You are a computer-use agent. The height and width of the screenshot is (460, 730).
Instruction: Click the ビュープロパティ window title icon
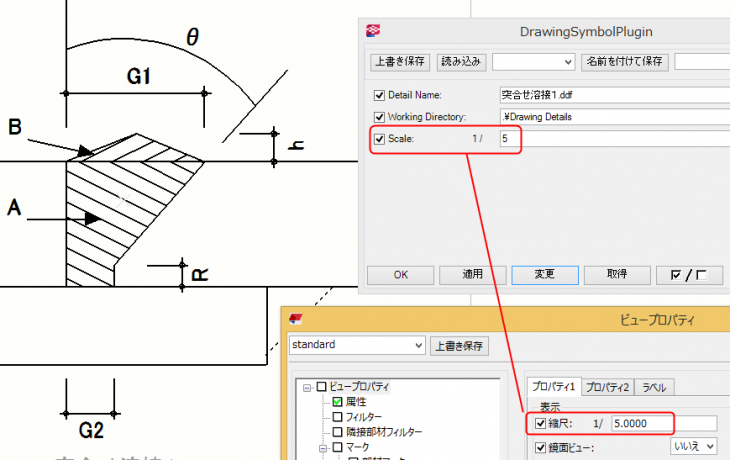[x=296, y=319]
